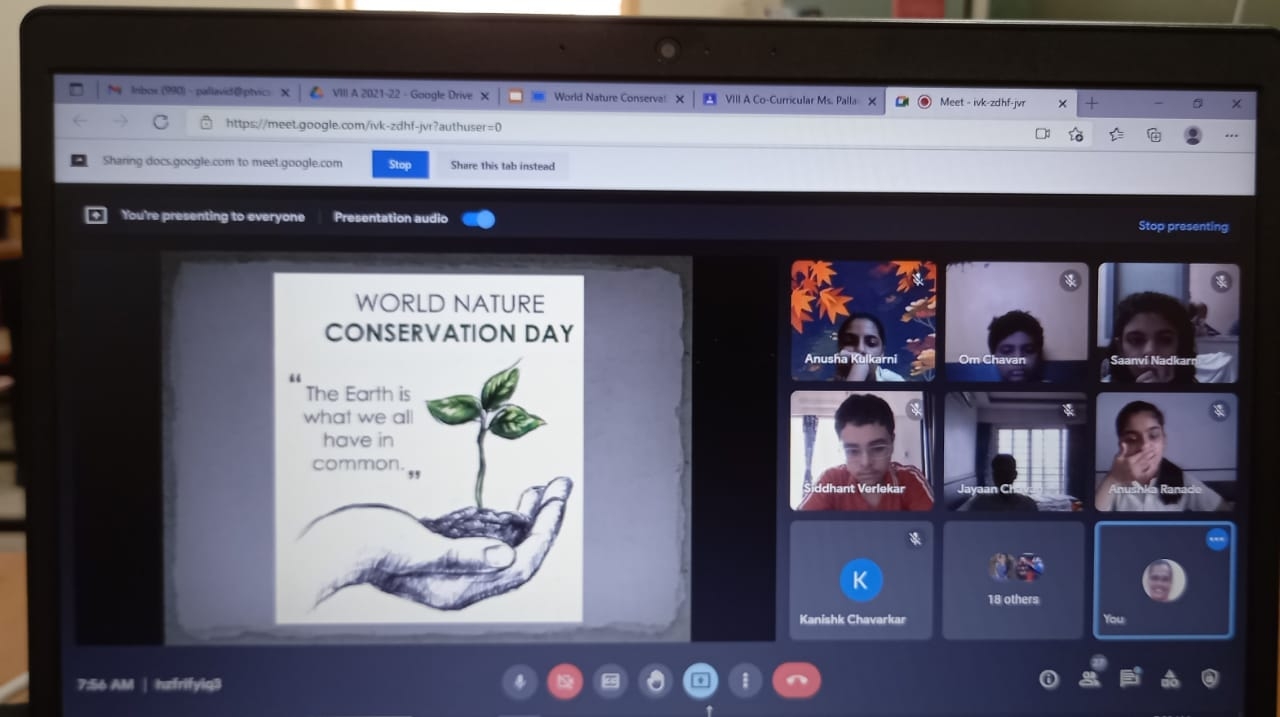Image resolution: width=1280 pixels, height=717 pixels.
Task: Open the in-call chat panel
Action: click(x=1130, y=679)
